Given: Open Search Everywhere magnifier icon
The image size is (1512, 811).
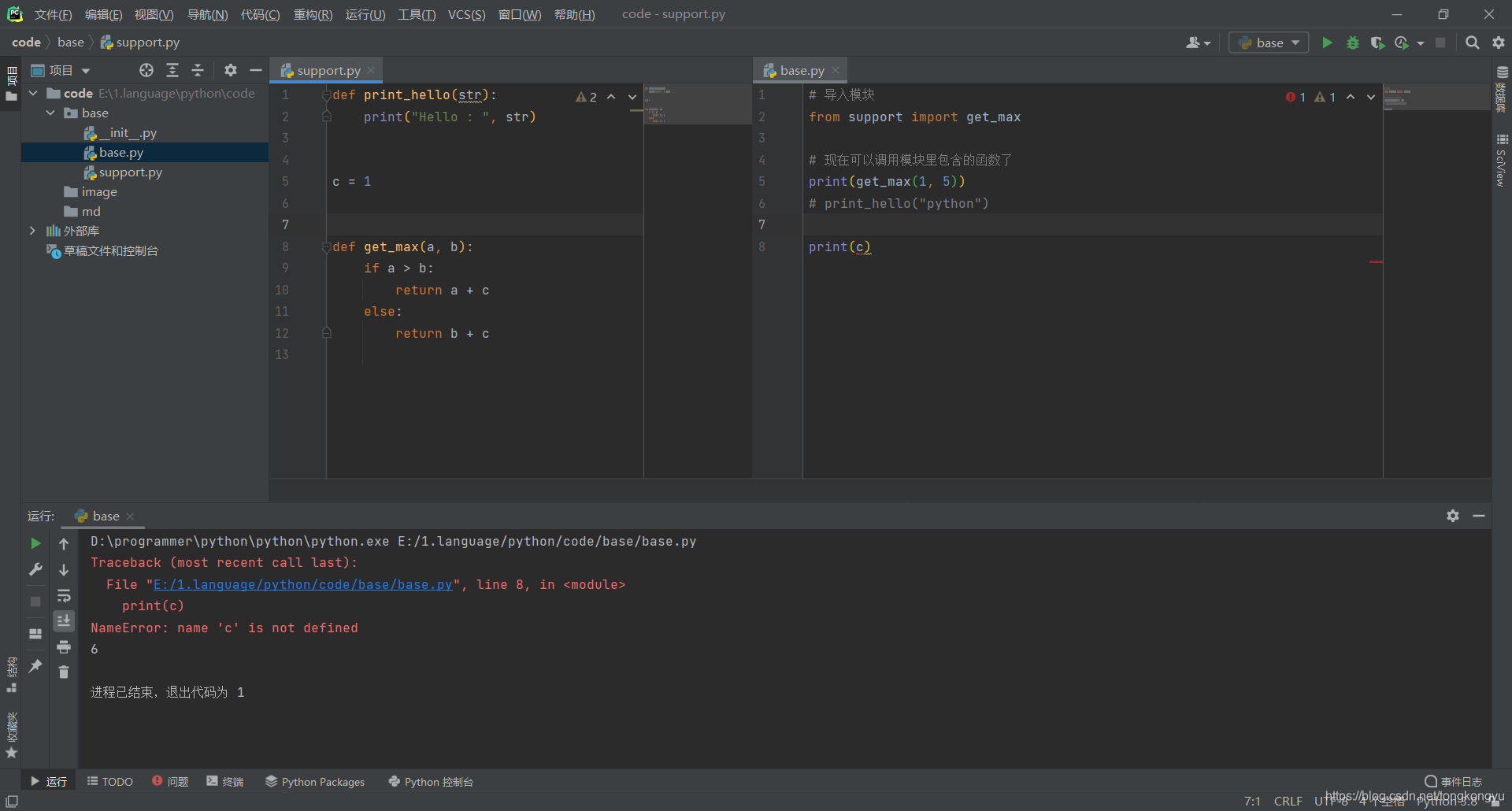Looking at the screenshot, I should tap(1472, 43).
